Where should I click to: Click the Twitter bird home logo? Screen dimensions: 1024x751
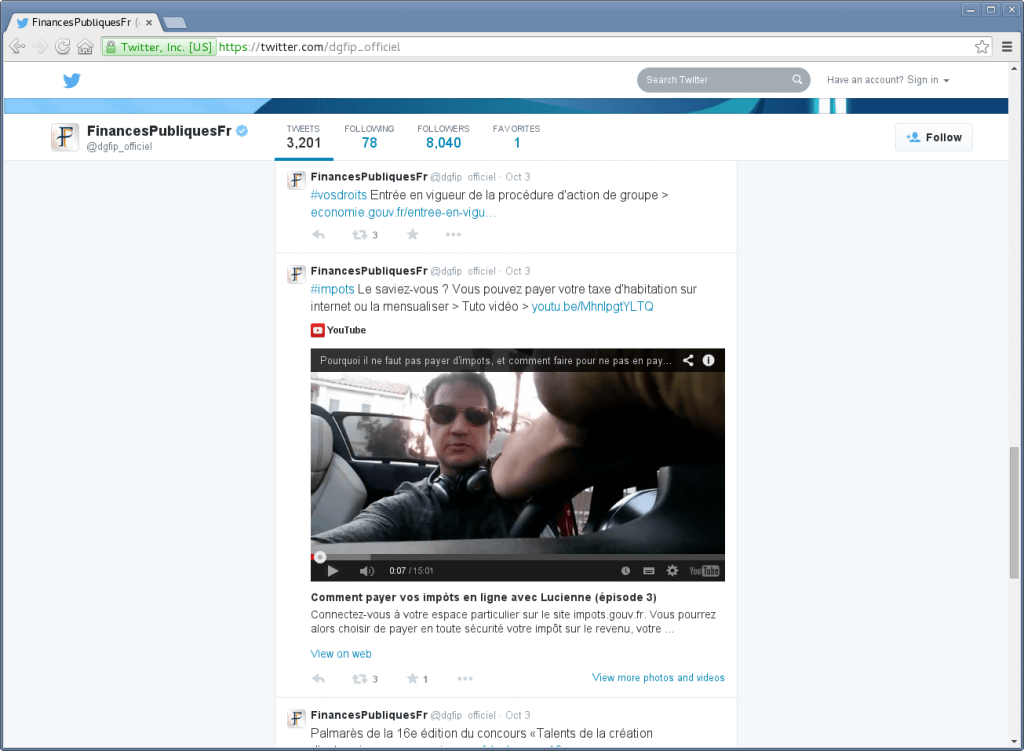click(72, 80)
